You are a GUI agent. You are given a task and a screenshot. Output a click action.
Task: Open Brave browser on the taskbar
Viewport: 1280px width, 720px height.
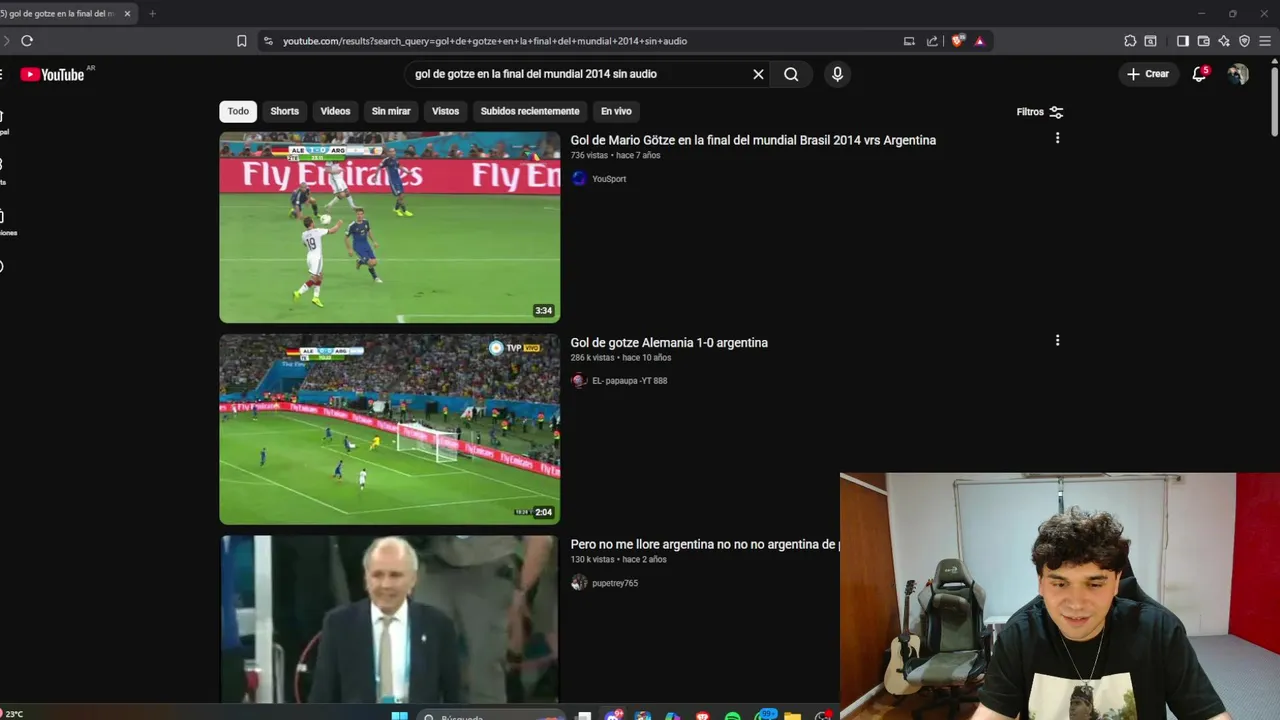pyautogui.click(x=702, y=716)
